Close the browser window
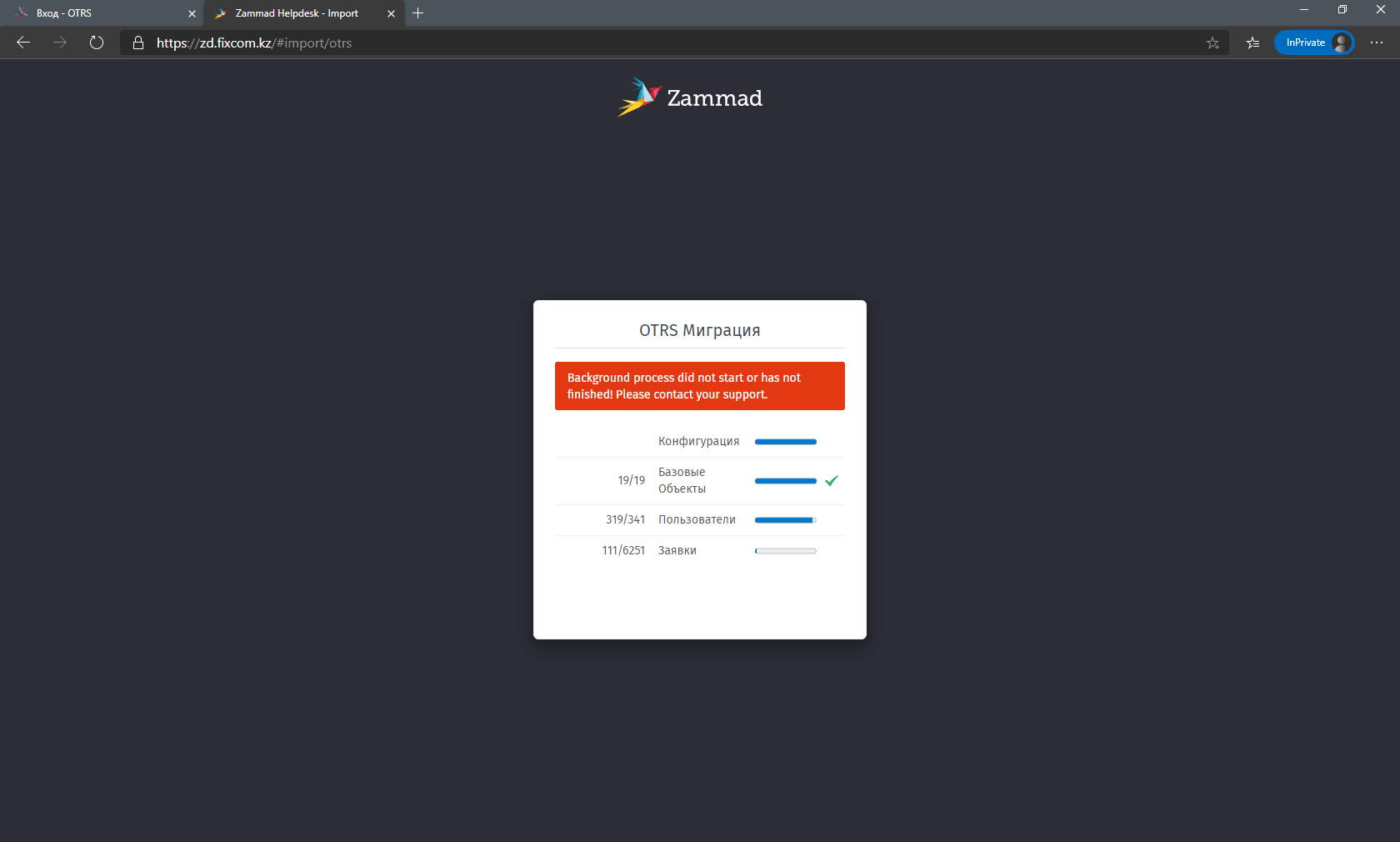 1381,9
